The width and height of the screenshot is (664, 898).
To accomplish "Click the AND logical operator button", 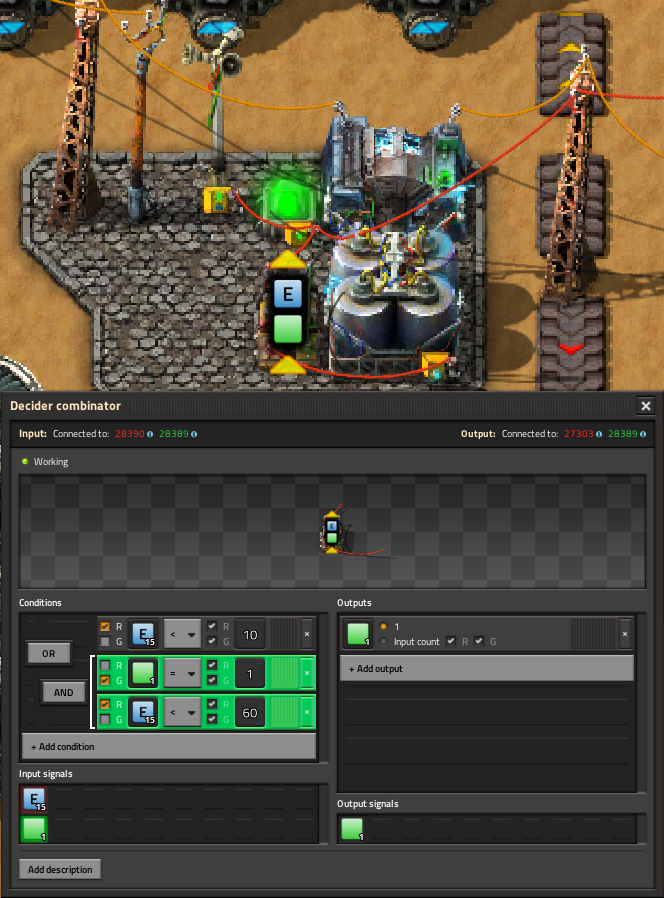I will [63, 692].
